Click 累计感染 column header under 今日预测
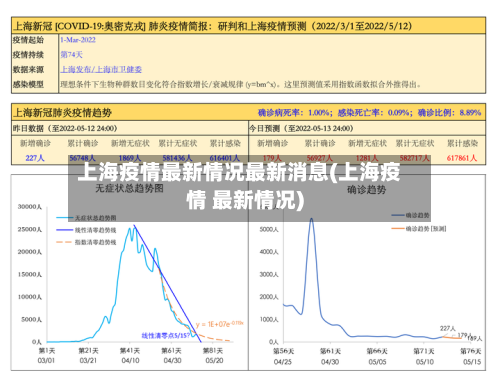500x377 pixels. click(x=462, y=143)
